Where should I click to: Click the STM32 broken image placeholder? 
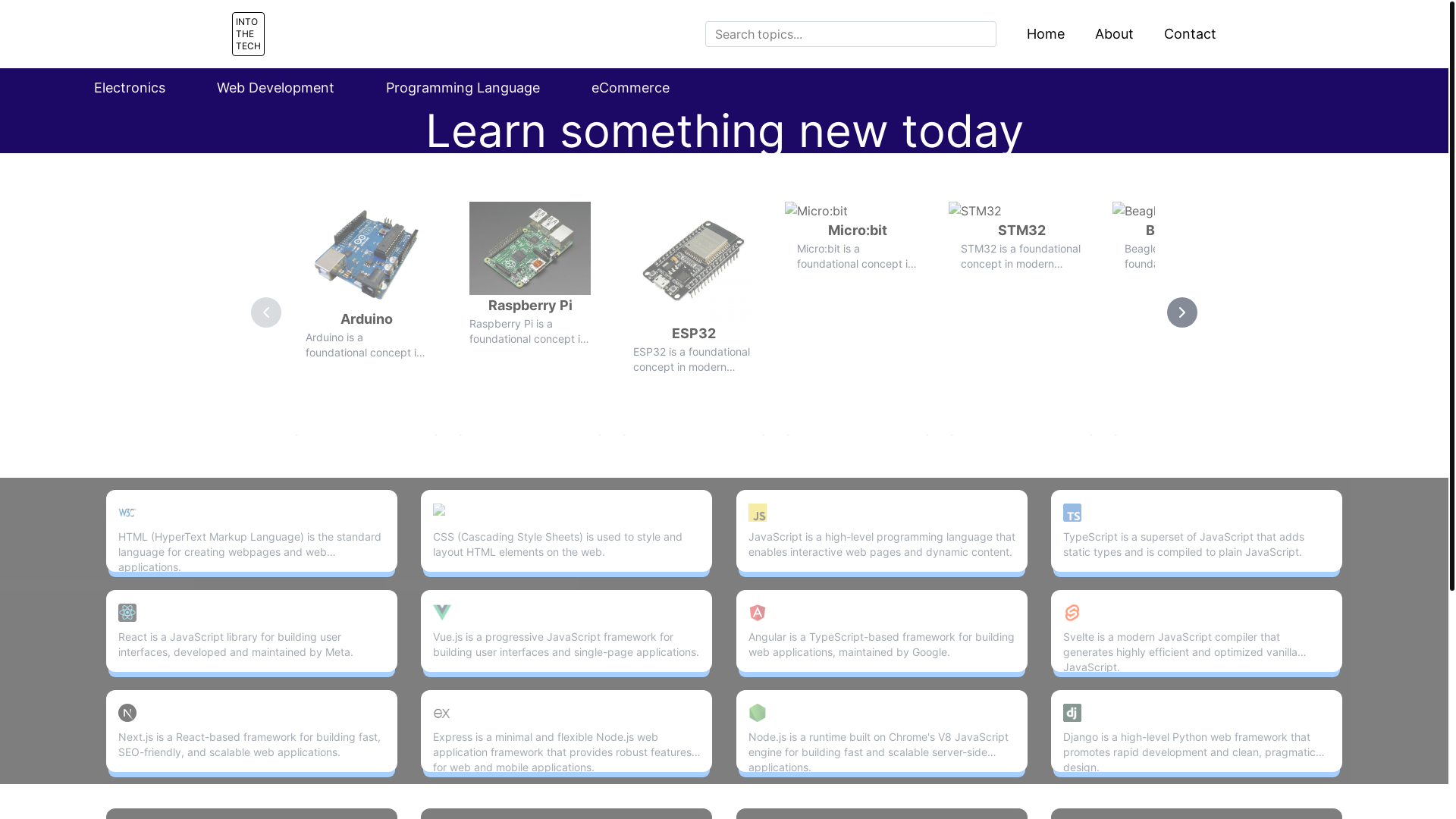click(974, 211)
